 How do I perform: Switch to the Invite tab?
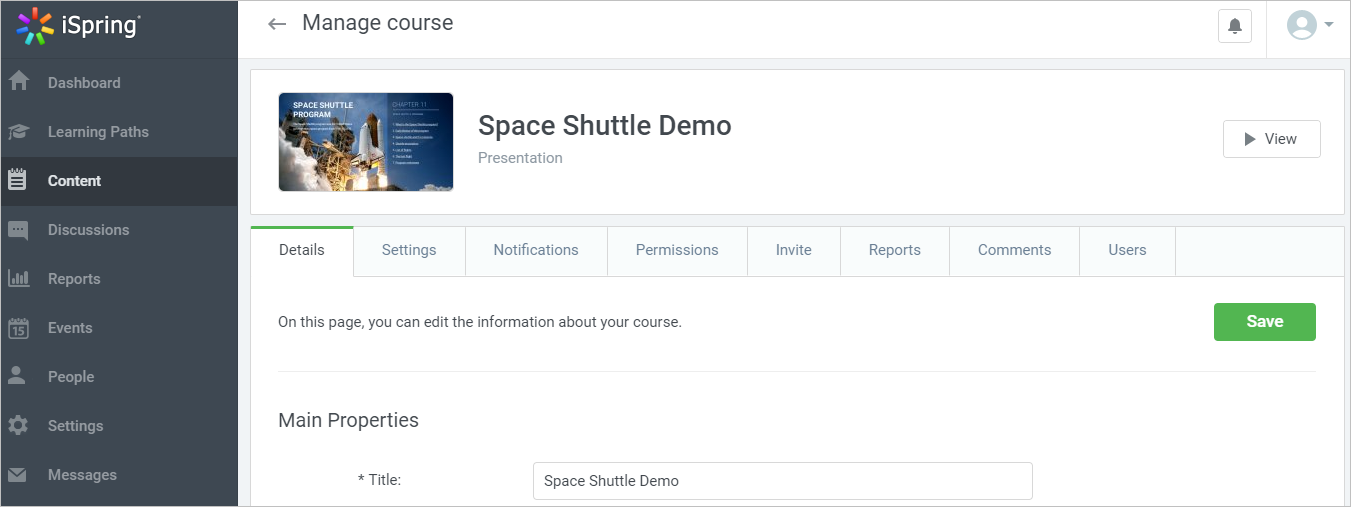(794, 251)
